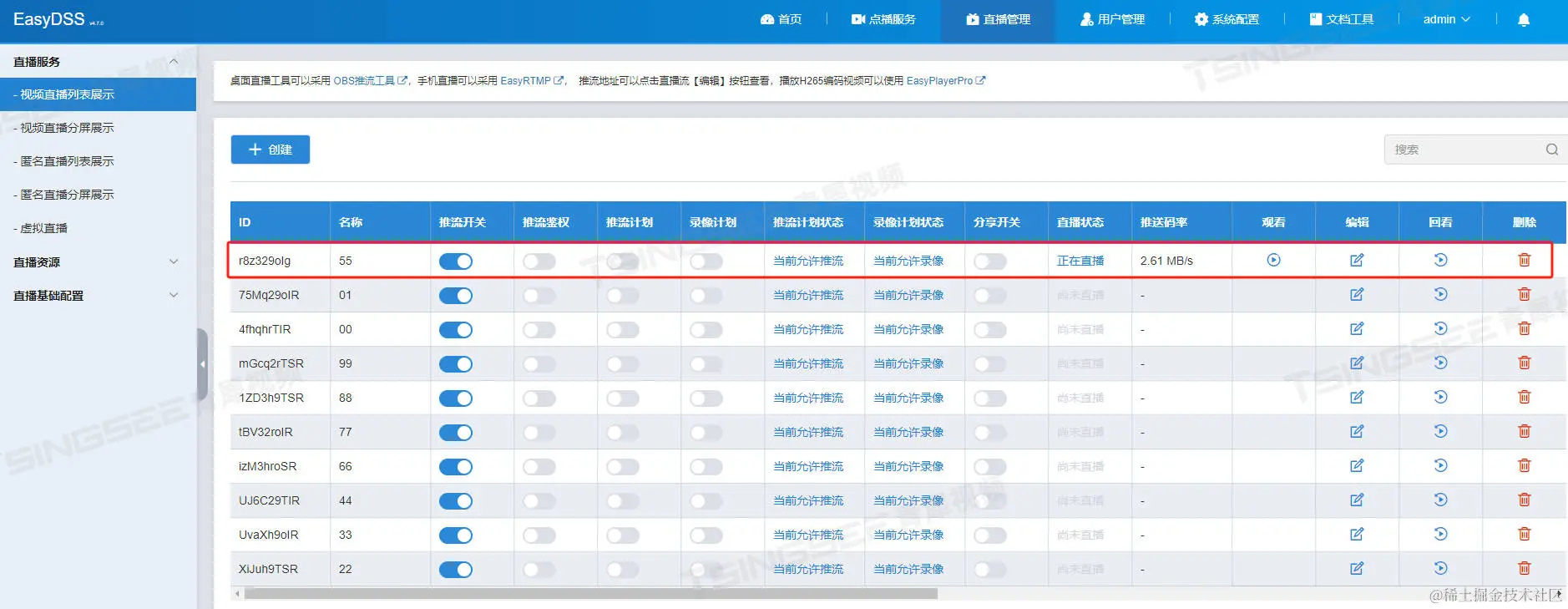Open playback review for 4fhqhrTIR
The image size is (1568, 609).
pos(1440,328)
